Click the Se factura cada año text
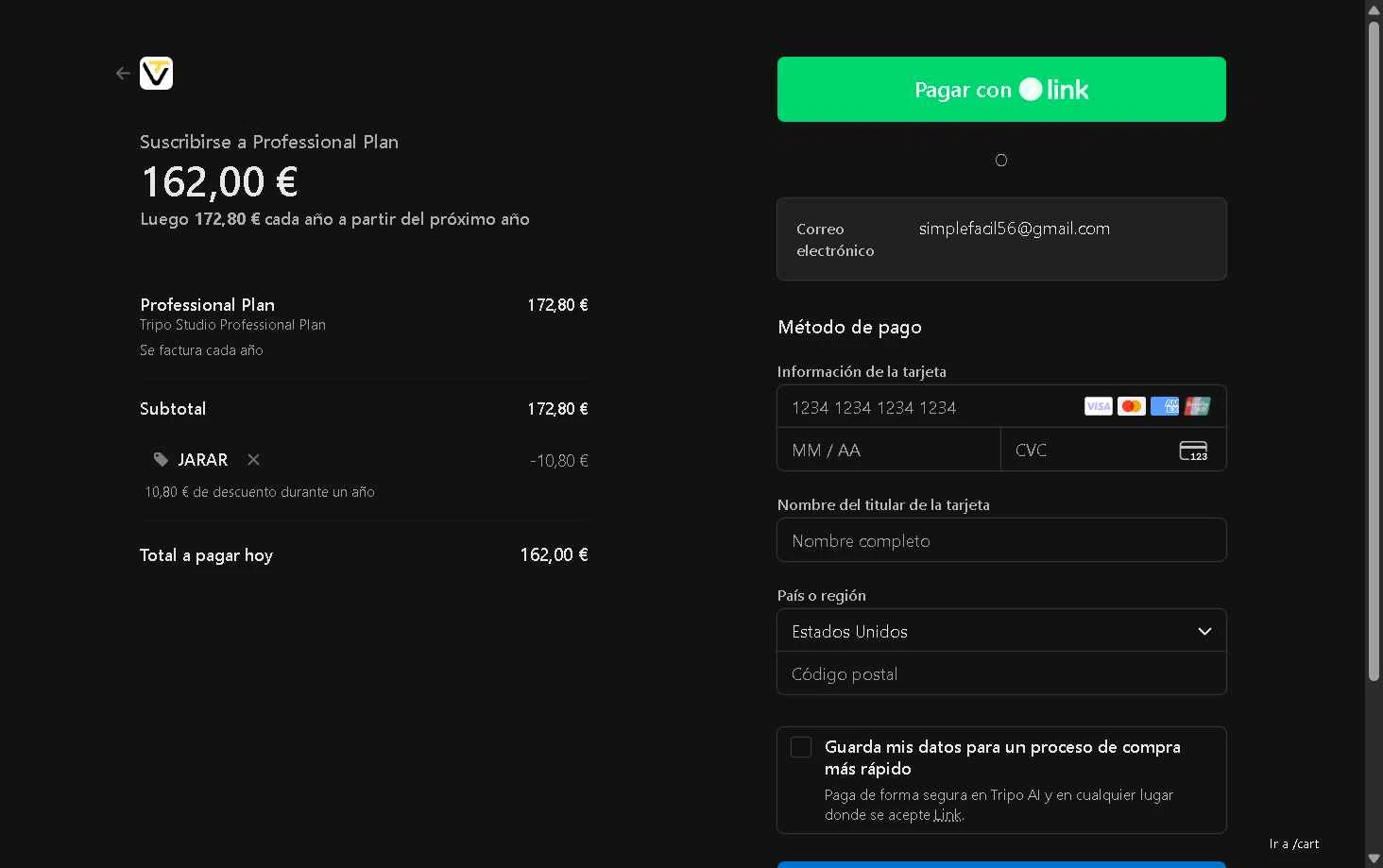The width and height of the screenshot is (1383, 868). (x=201, y=350)
